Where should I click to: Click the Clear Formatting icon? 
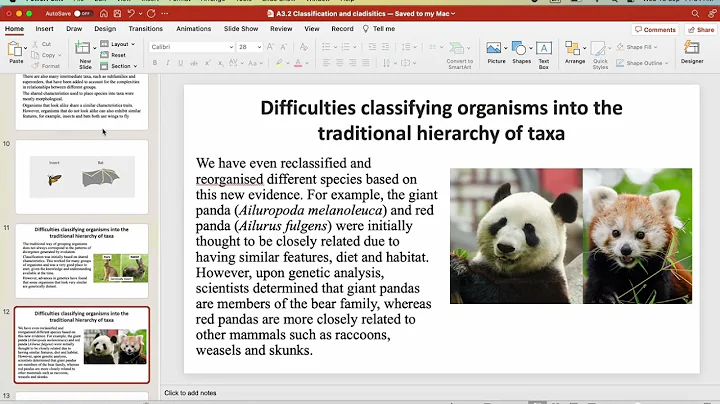(304, 47)
